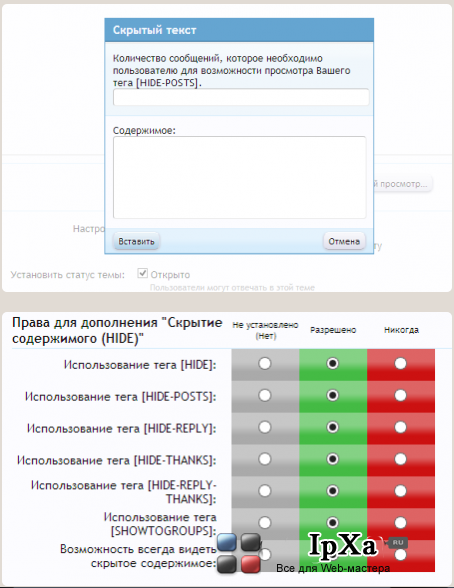This screenshot has width=454, height=588.
Task: Click the post count input field
Action: [241, 98]
